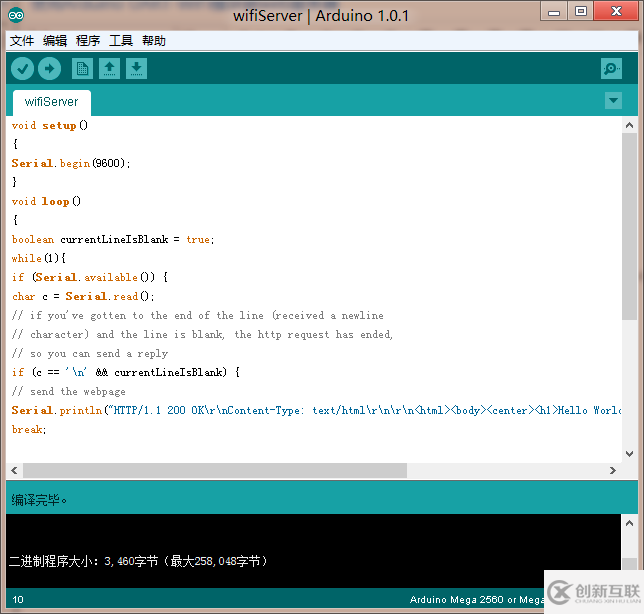
Task: Click the Serial.println HTTP response line
Action: (x=316, y=410)
